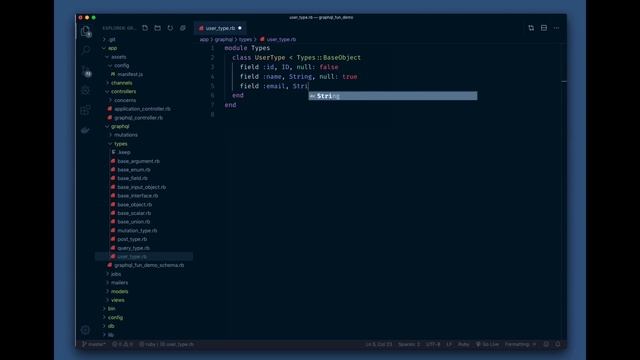Split the editor with the layout icon
Viewport: 640px width, 360px height.
[544, 28]
